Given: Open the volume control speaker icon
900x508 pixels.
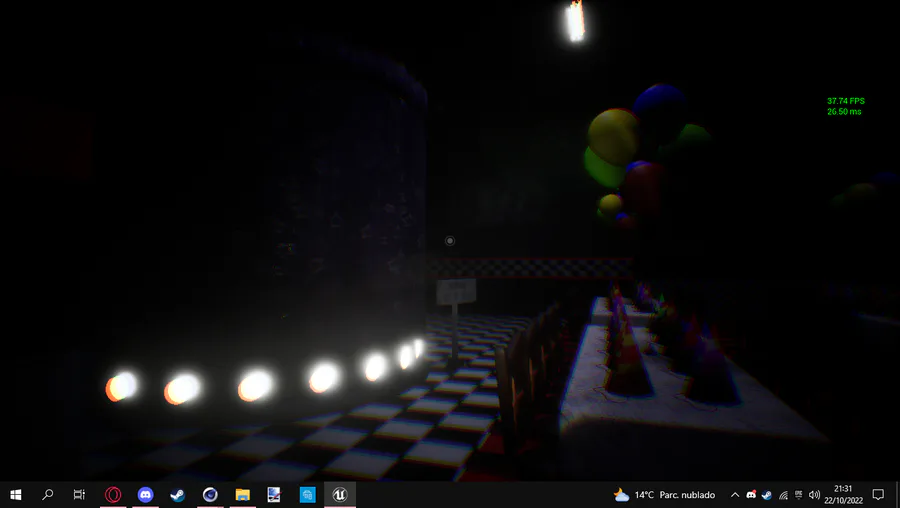Looking at the screenshot, I should (814, 495).
